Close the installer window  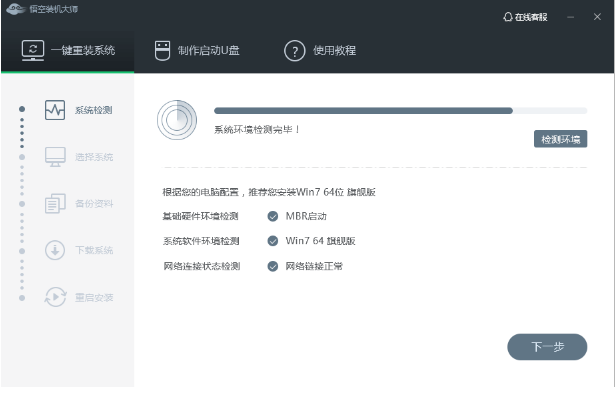point(597,17)
